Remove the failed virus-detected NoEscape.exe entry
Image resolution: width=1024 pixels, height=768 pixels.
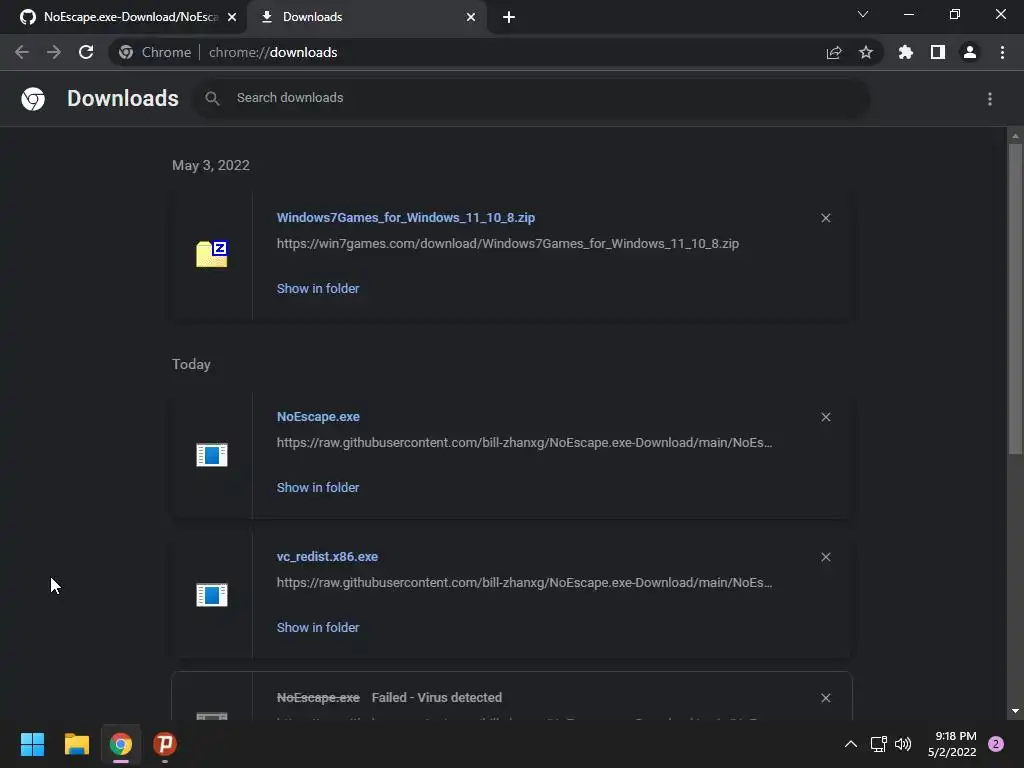click(825, 698)
